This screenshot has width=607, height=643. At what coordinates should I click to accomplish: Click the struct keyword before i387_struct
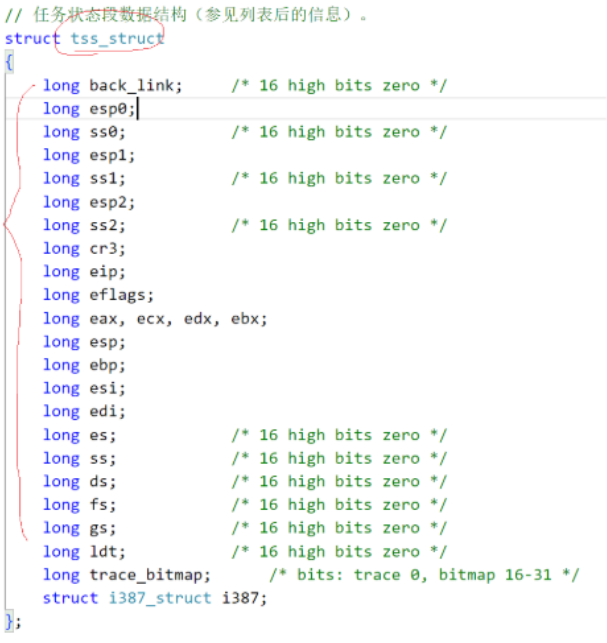(71, 598)
